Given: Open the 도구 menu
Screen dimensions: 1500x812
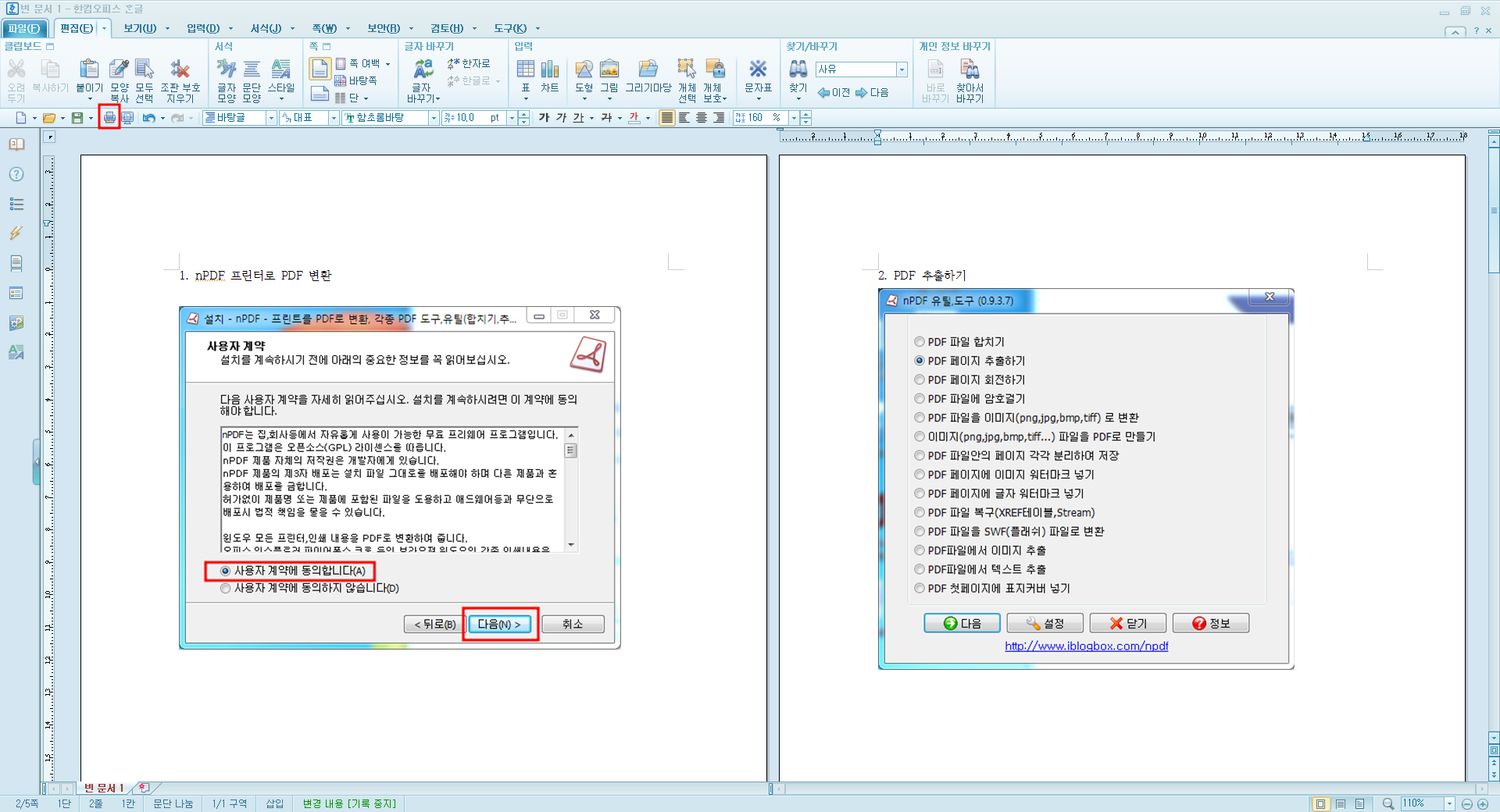Looking at the screenshot, I should (509, 28).
